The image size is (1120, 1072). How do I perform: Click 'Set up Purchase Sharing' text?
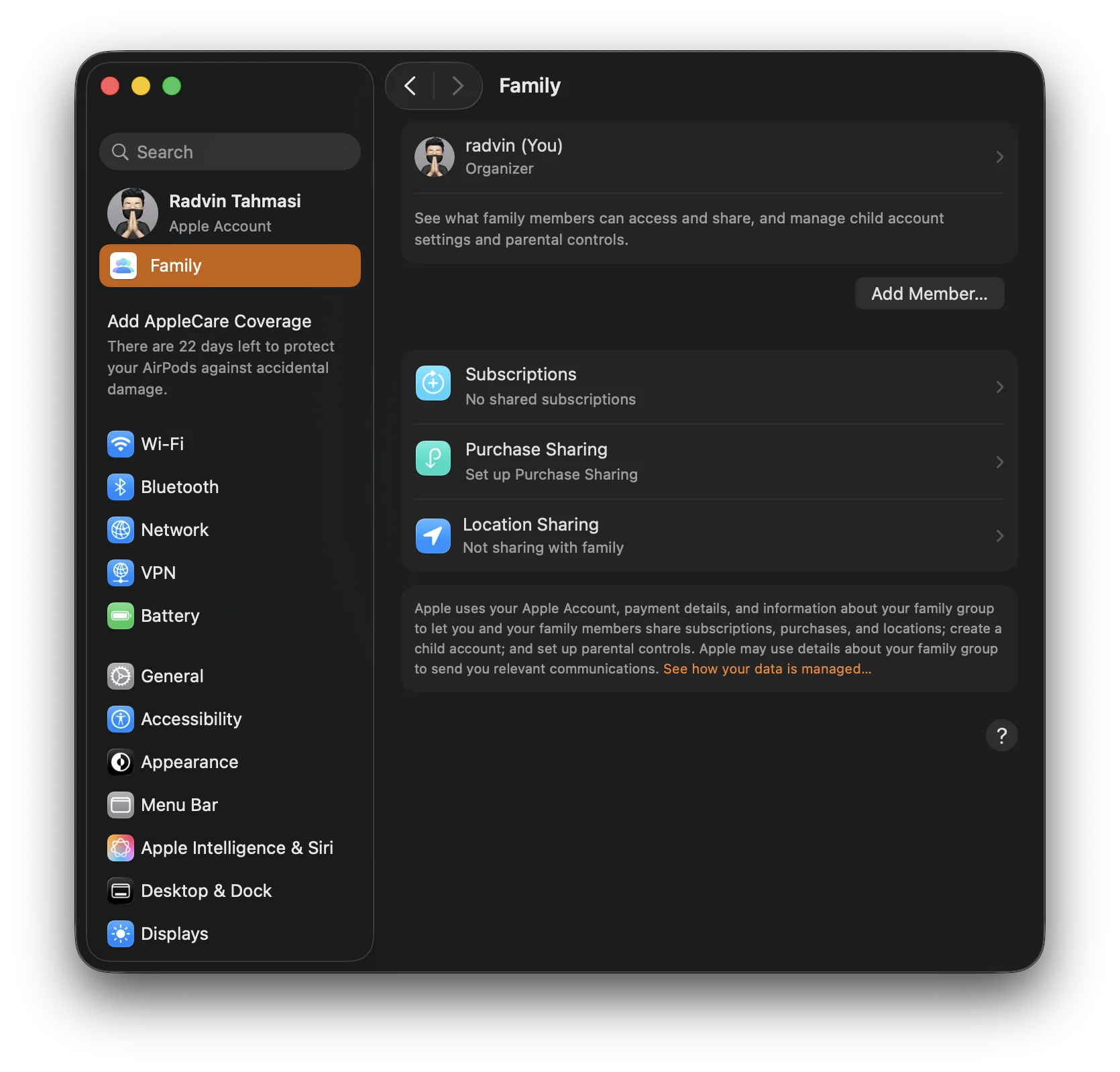pos(551,474)
